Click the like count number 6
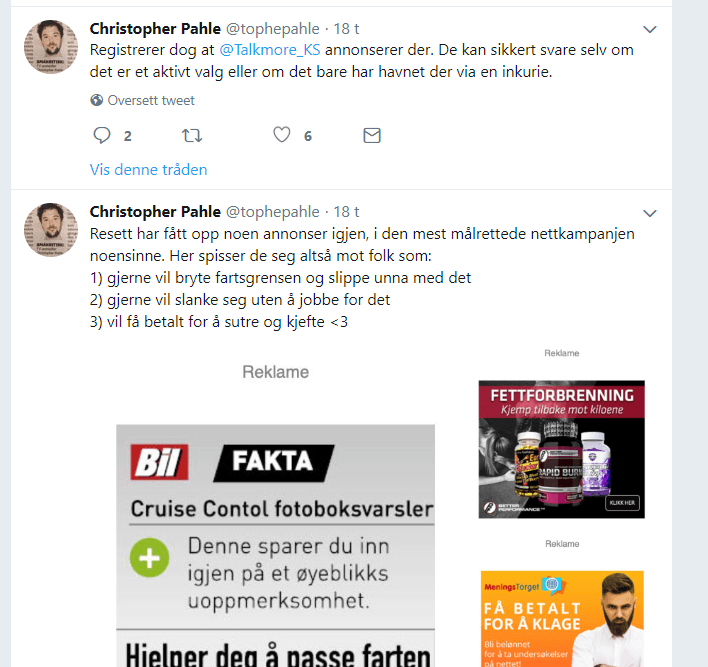 pos(308,136)
